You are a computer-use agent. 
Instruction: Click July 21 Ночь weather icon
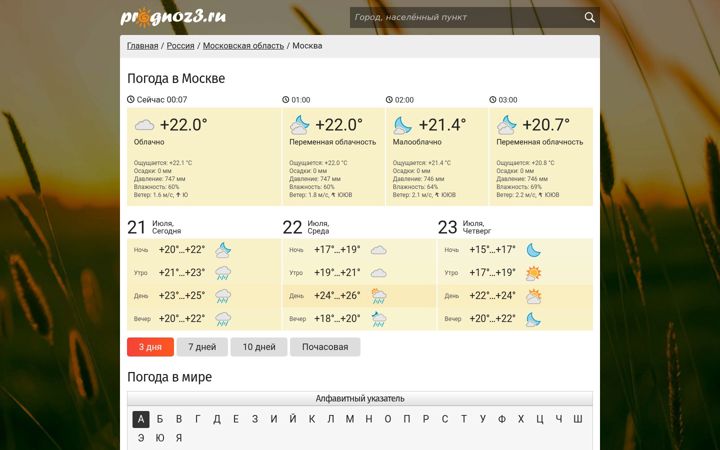click(223, 250)
